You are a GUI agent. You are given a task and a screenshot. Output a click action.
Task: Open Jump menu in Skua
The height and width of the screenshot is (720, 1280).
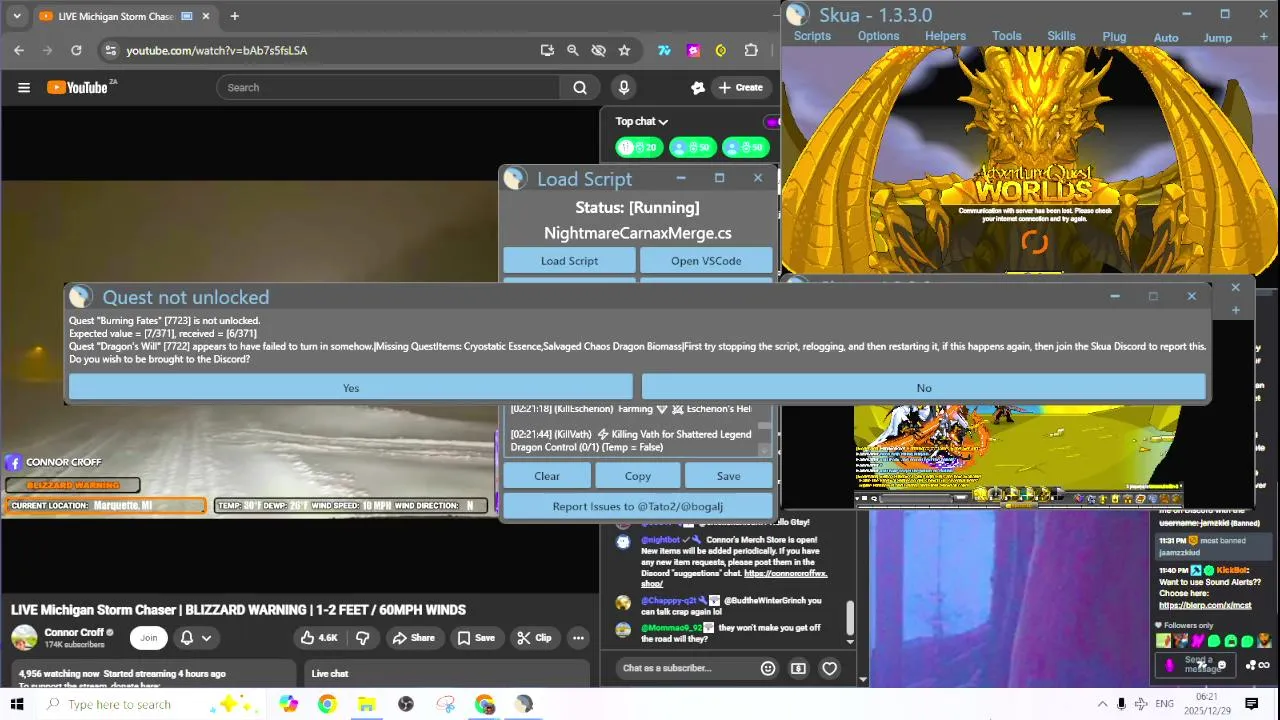coord(1217,37)
